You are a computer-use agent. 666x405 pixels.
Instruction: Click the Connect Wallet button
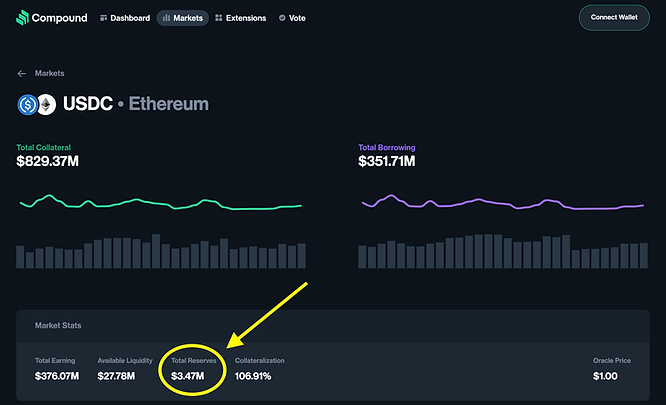pyautogui.click(x=614, y=17)
